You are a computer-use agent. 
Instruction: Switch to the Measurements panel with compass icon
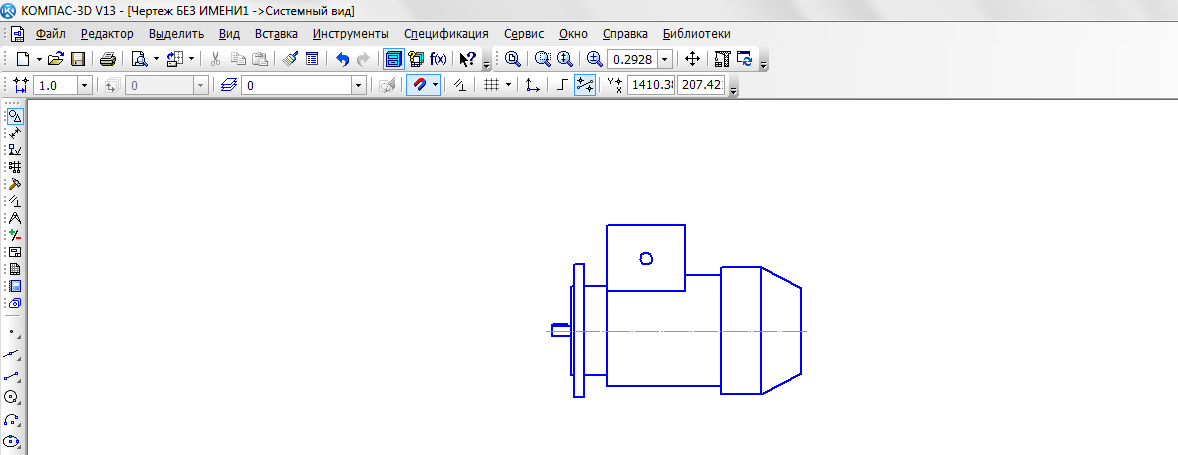14,218
